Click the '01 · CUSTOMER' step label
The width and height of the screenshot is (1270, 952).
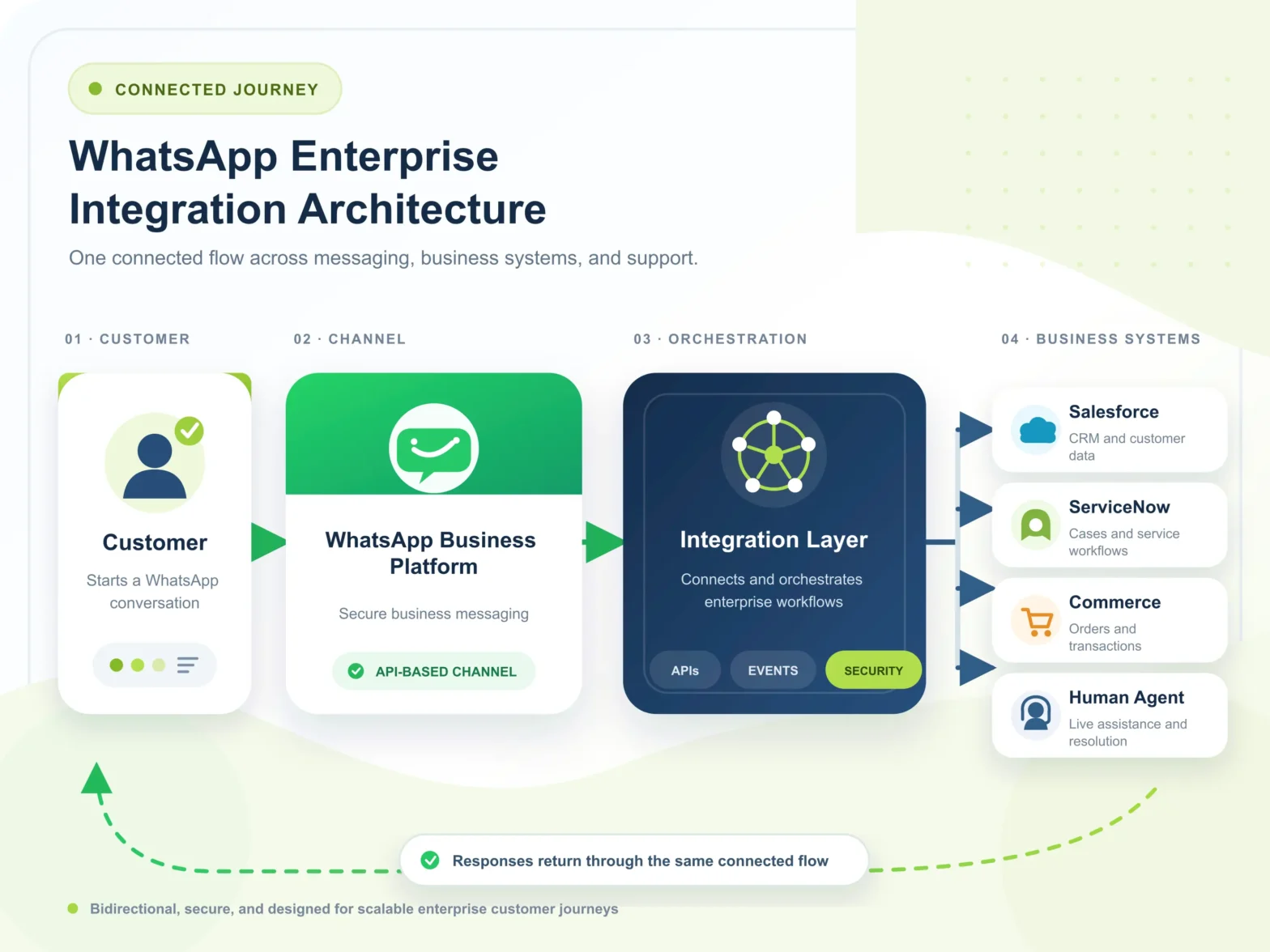(127, 339)
